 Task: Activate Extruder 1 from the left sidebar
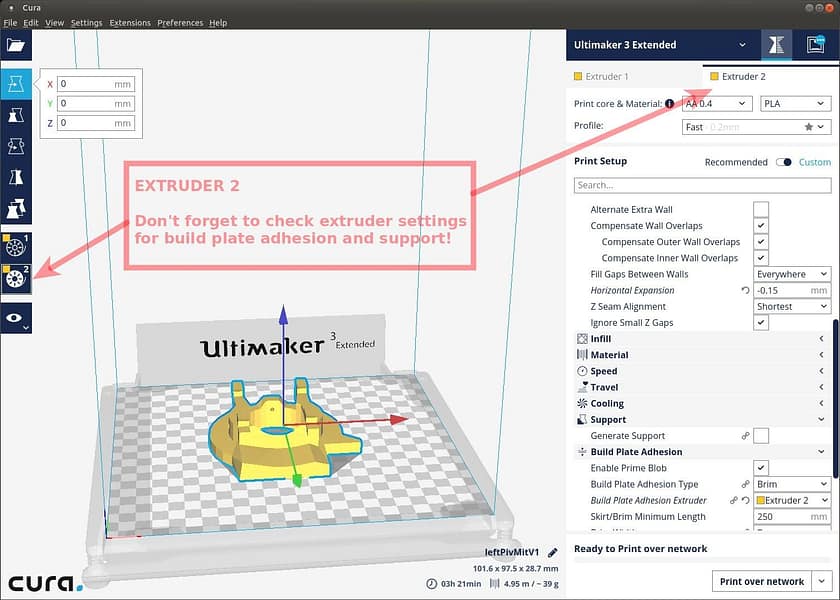coord(14,245)
